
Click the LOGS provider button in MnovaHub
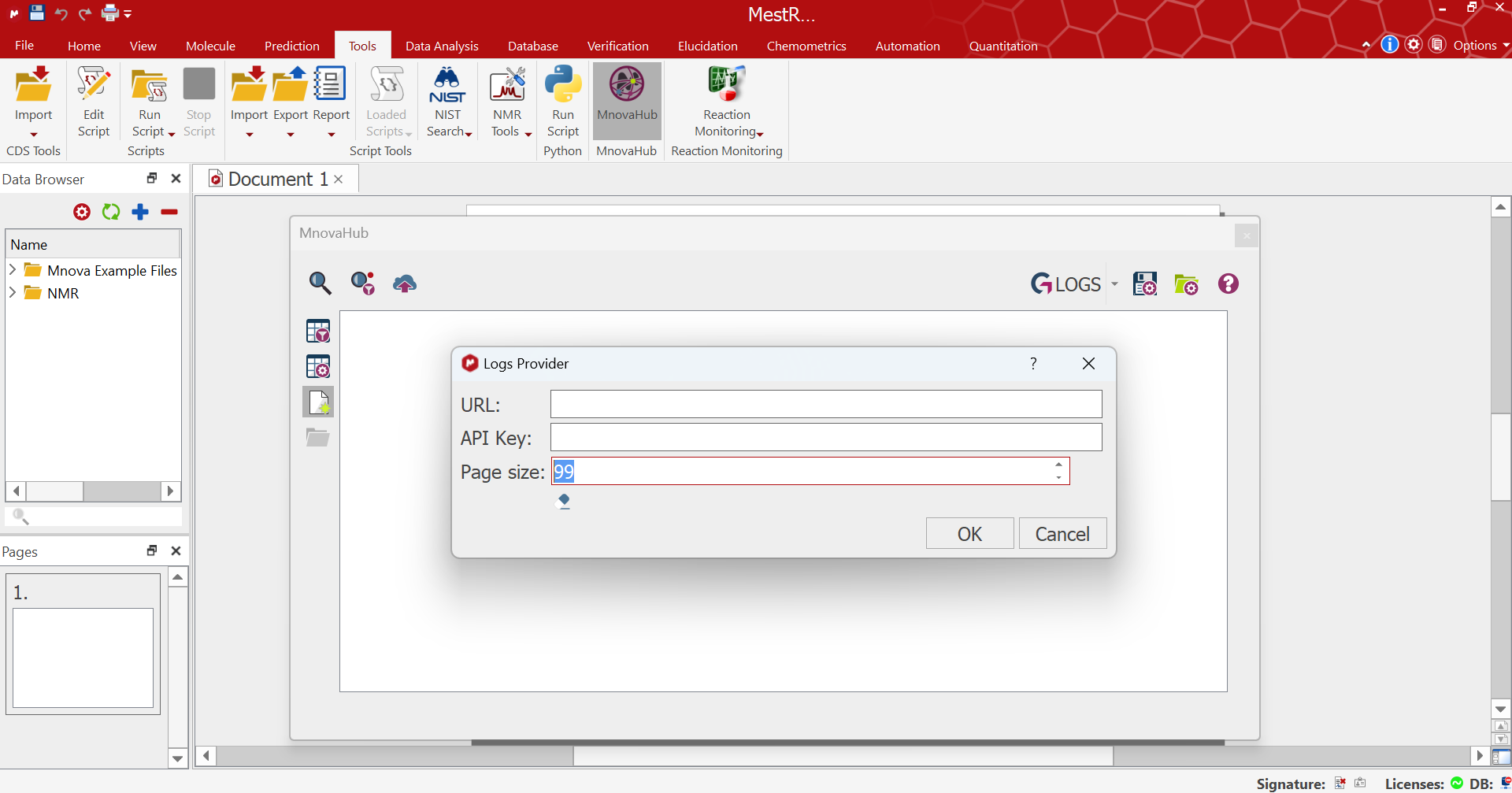(1065, 283)
